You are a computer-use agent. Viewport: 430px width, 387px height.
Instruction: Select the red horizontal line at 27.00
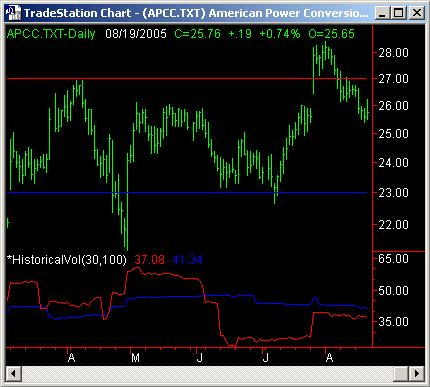187,79
